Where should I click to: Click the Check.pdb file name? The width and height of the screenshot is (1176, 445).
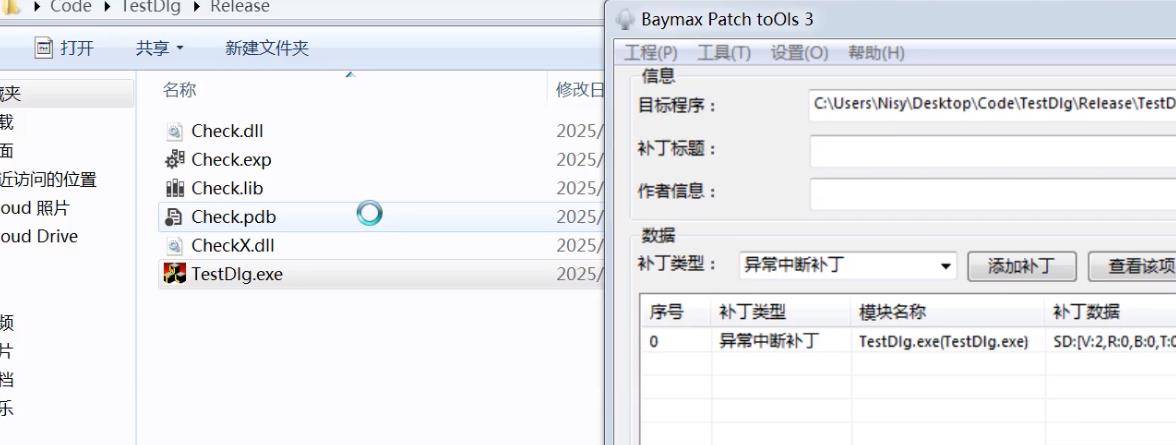click(234, 217)
